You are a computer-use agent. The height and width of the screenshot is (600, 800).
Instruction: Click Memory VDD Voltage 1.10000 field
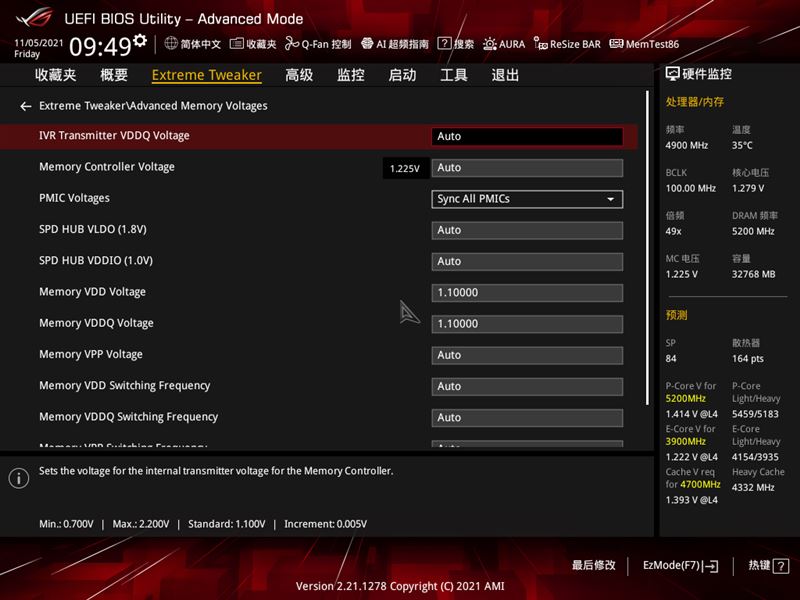tap(527, 293)
